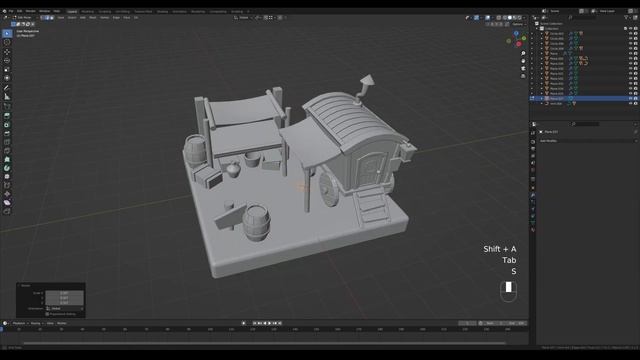Select the Loop Cut tool
The height and width of the screenshot is (360, 640).
click(x=7, y=142)
